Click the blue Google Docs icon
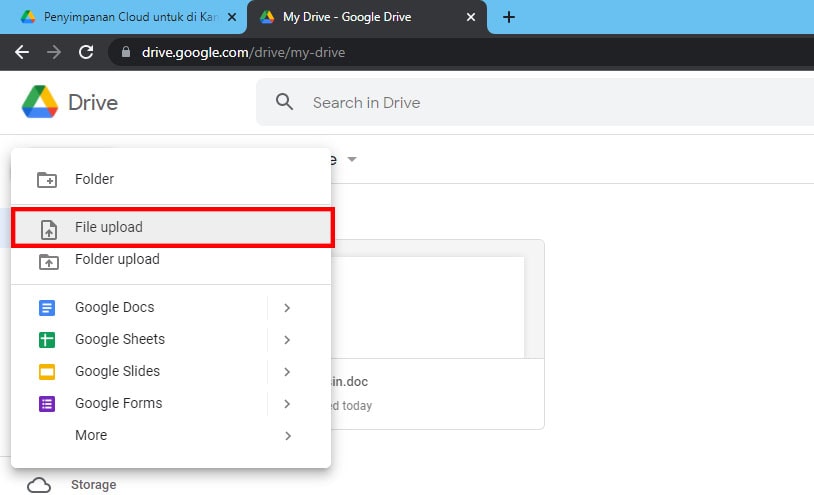The width and height of the screenshot is (814, 495). 47,308
